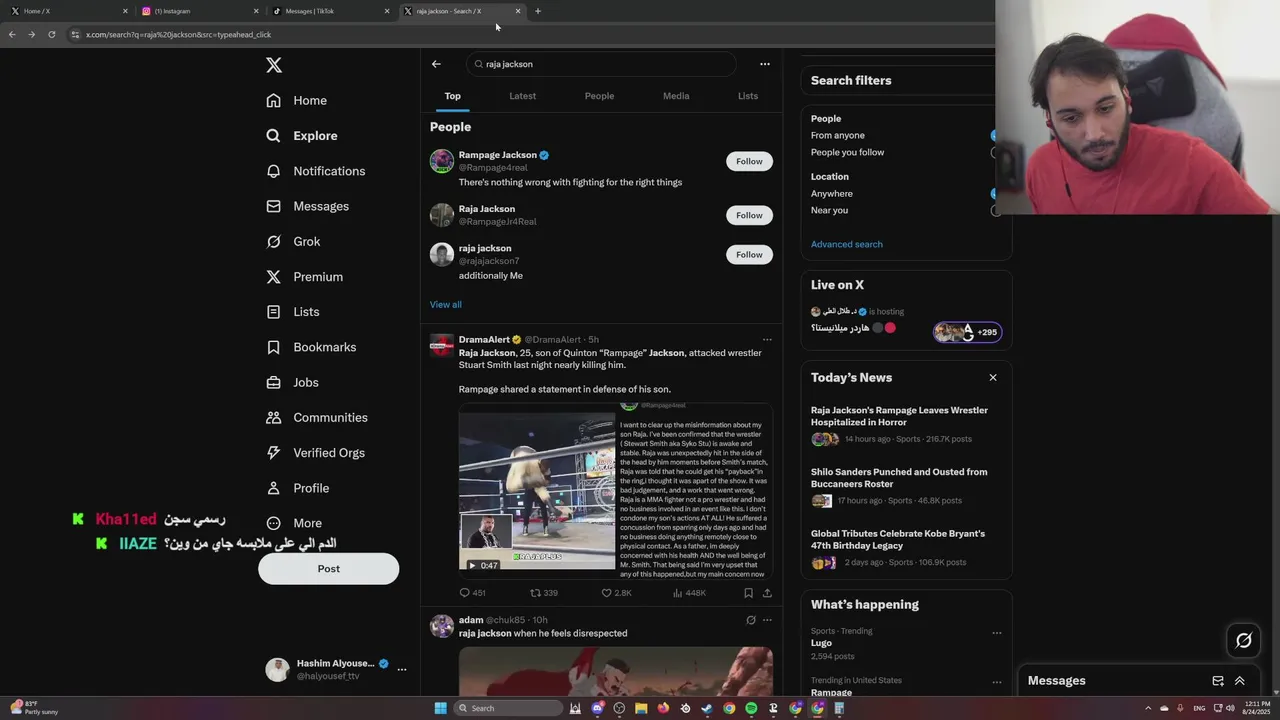Click the raja jackson search field
This screenshot has width=1280, height=720.
pyautogui.click(x=601, y=64)
